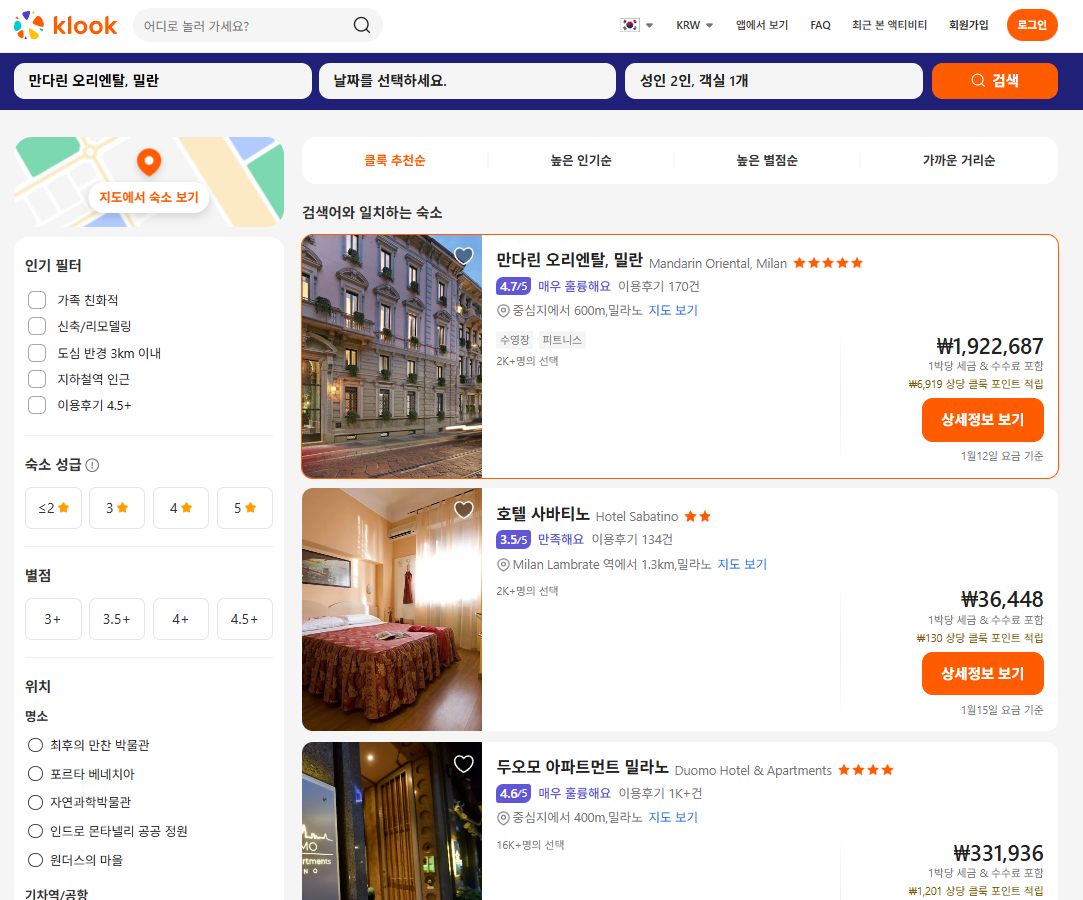Click the 로그인 button
This screenshot has height=900, width=1083.
point(1032,25)
